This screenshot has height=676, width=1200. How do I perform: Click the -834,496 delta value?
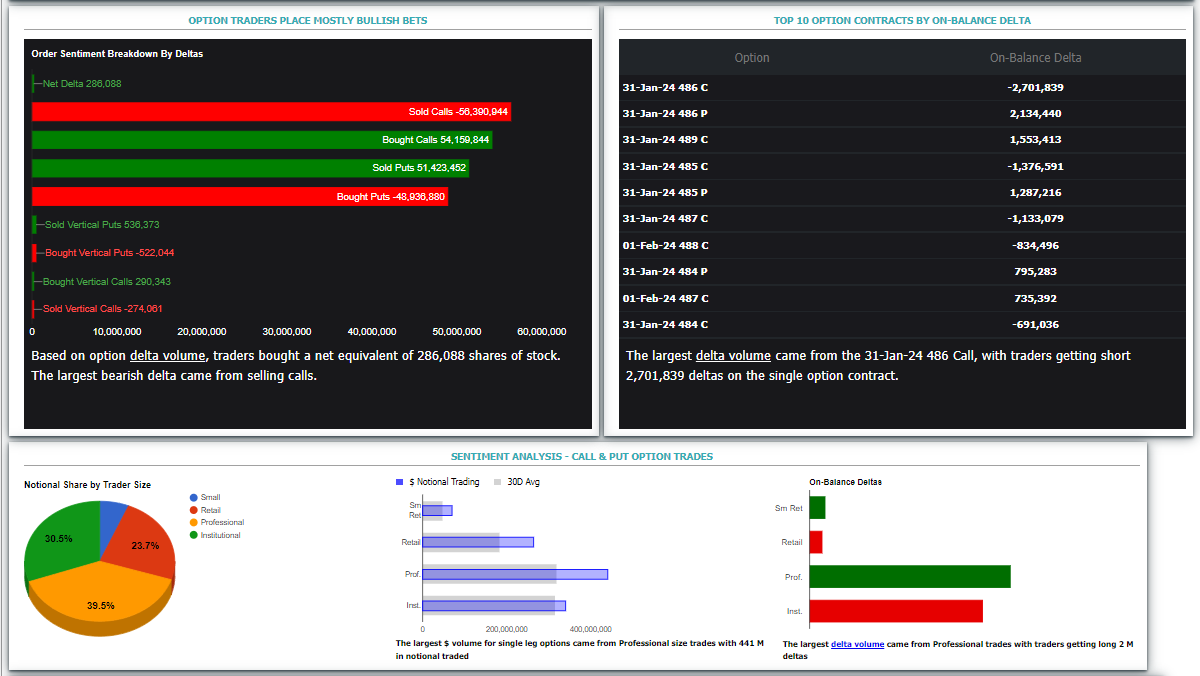coord(1035,245)
